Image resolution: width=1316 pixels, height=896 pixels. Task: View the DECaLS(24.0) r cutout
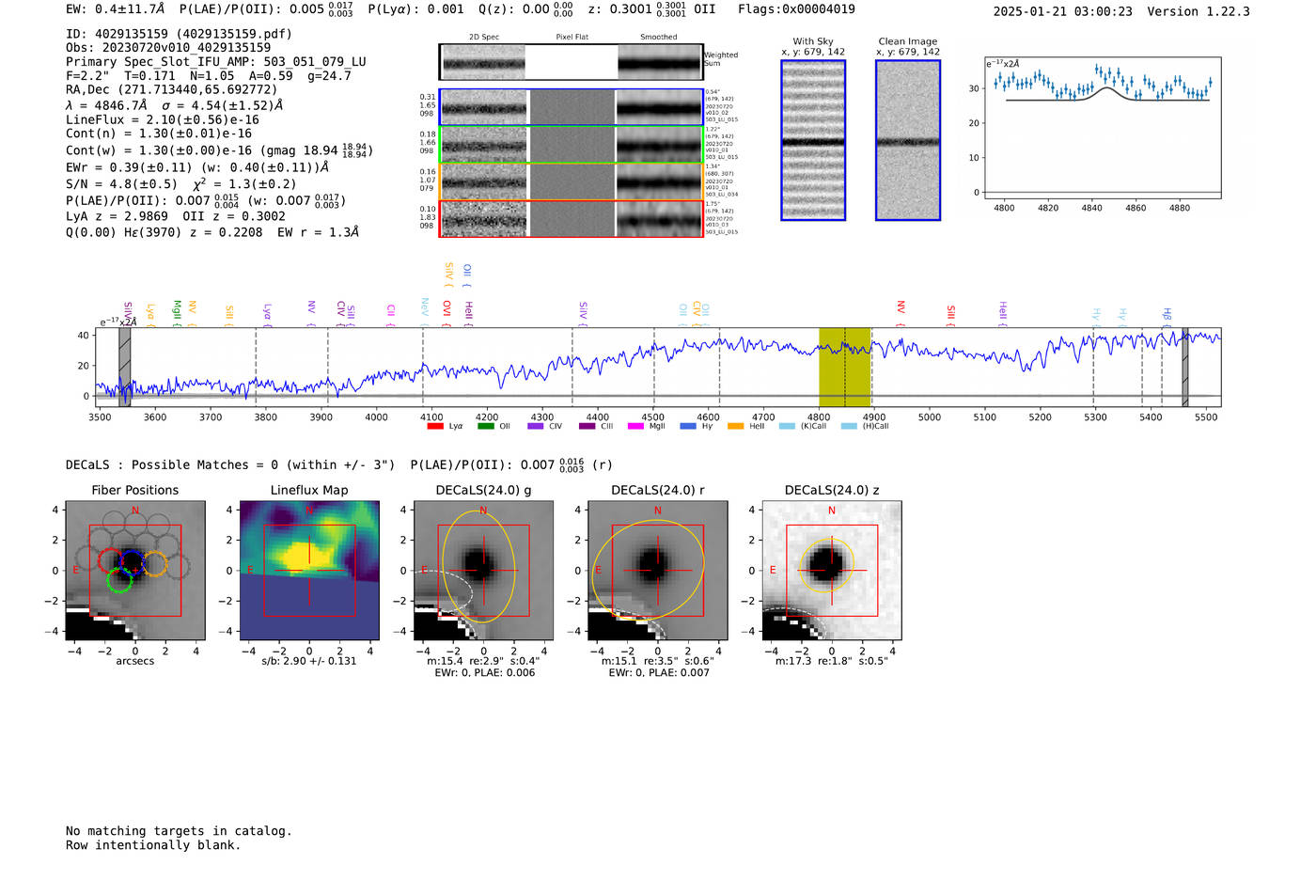657,571
